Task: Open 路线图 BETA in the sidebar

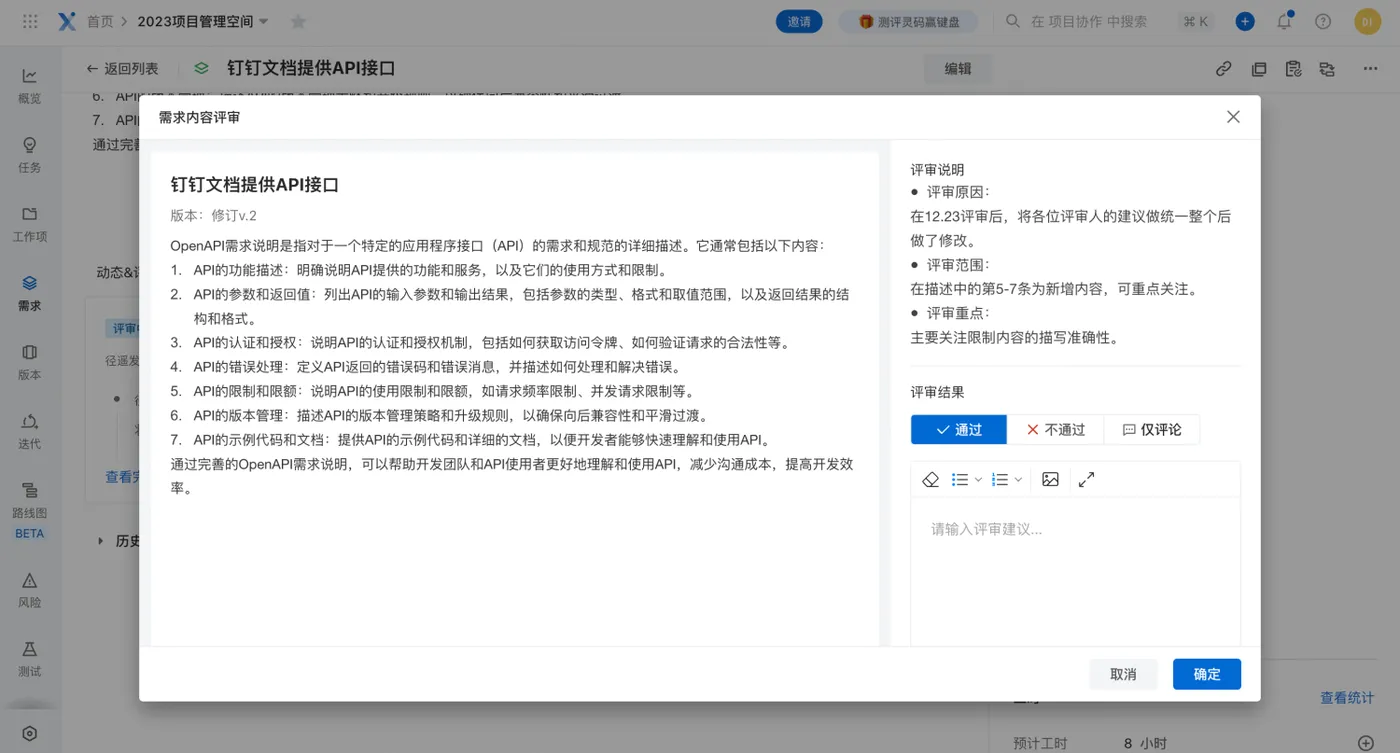Action: (30, 510)
